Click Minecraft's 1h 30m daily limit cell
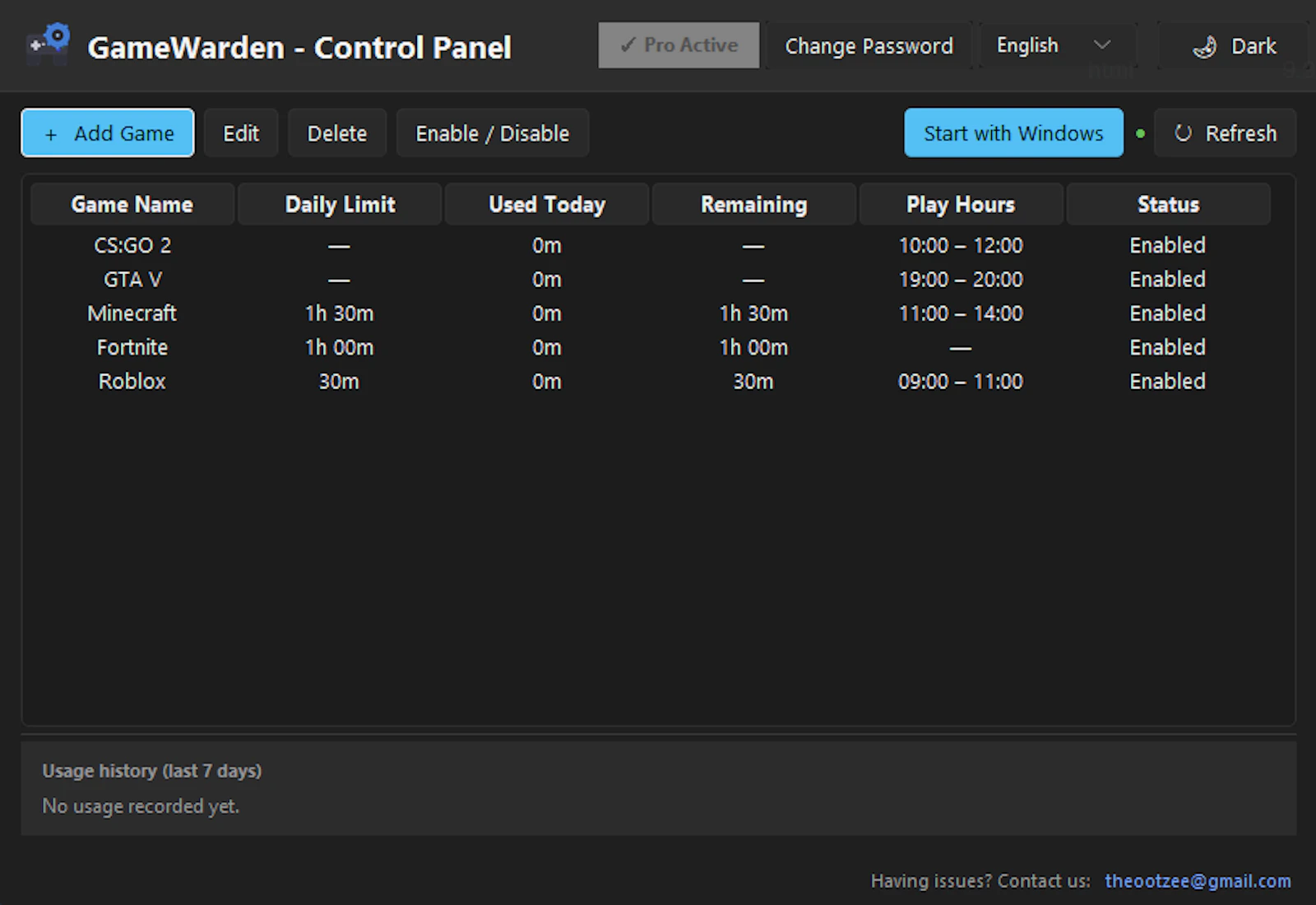This screenshot has width=1316, height=905. tap(340, 313)
